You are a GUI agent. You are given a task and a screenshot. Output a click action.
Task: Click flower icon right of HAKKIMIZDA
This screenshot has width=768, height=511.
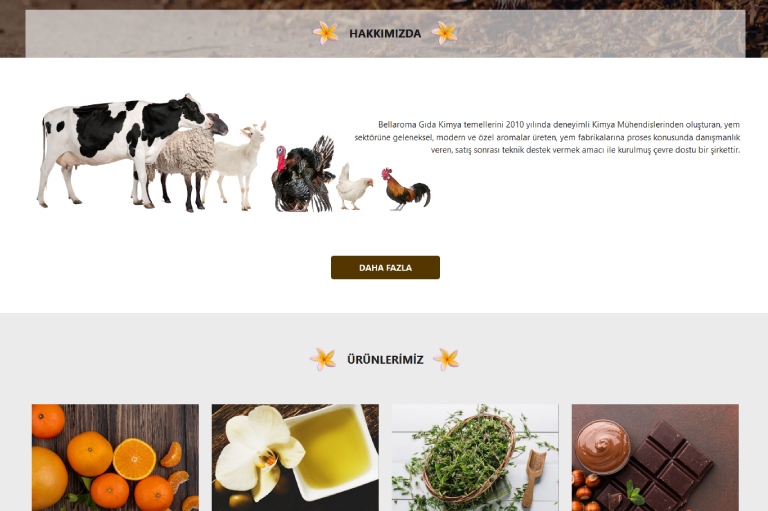(444, 33)
